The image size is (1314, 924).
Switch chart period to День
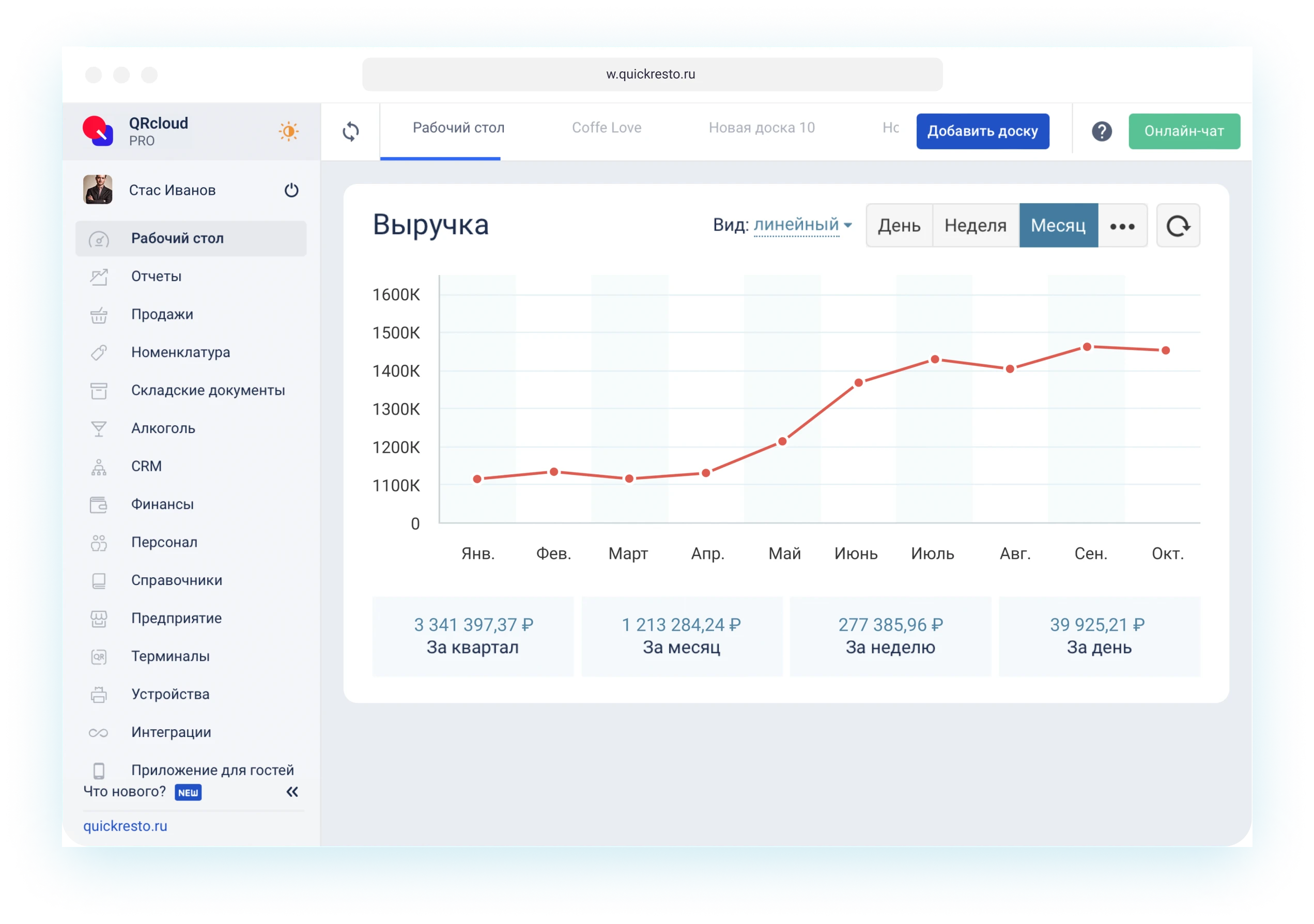tap(899, 226)
